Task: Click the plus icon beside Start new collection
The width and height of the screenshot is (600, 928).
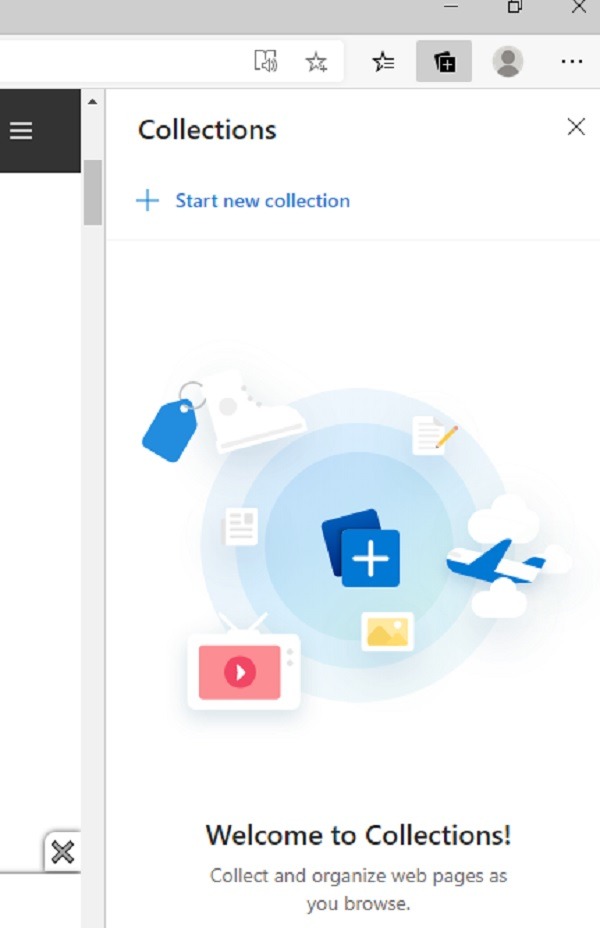Action: [147, 201]
